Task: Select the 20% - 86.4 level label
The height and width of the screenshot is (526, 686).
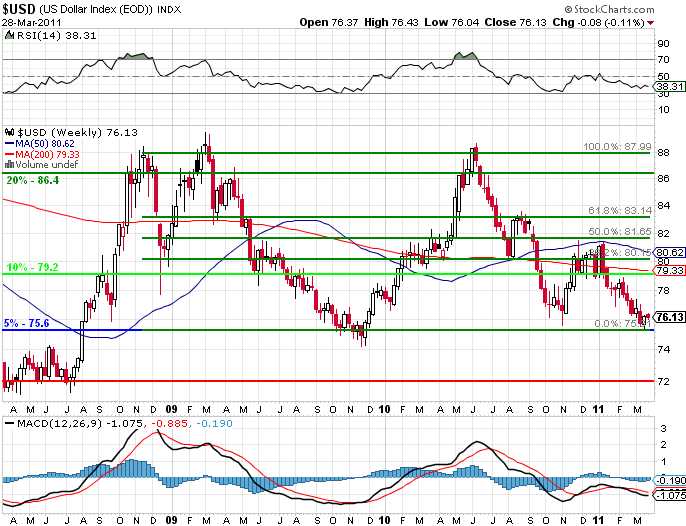Action: tap(31, 180)
